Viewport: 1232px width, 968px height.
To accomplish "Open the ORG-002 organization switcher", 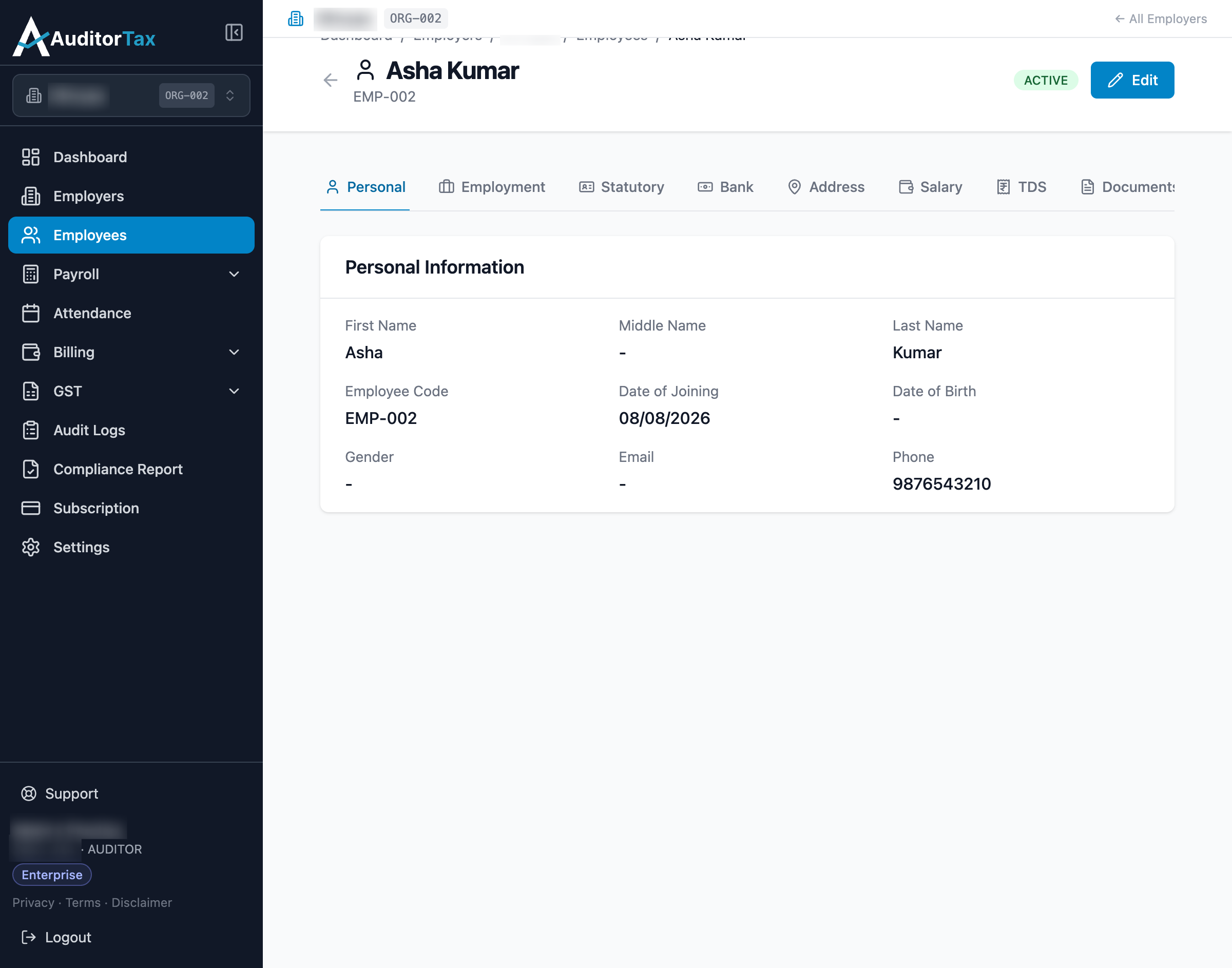I will click(131, 95).
